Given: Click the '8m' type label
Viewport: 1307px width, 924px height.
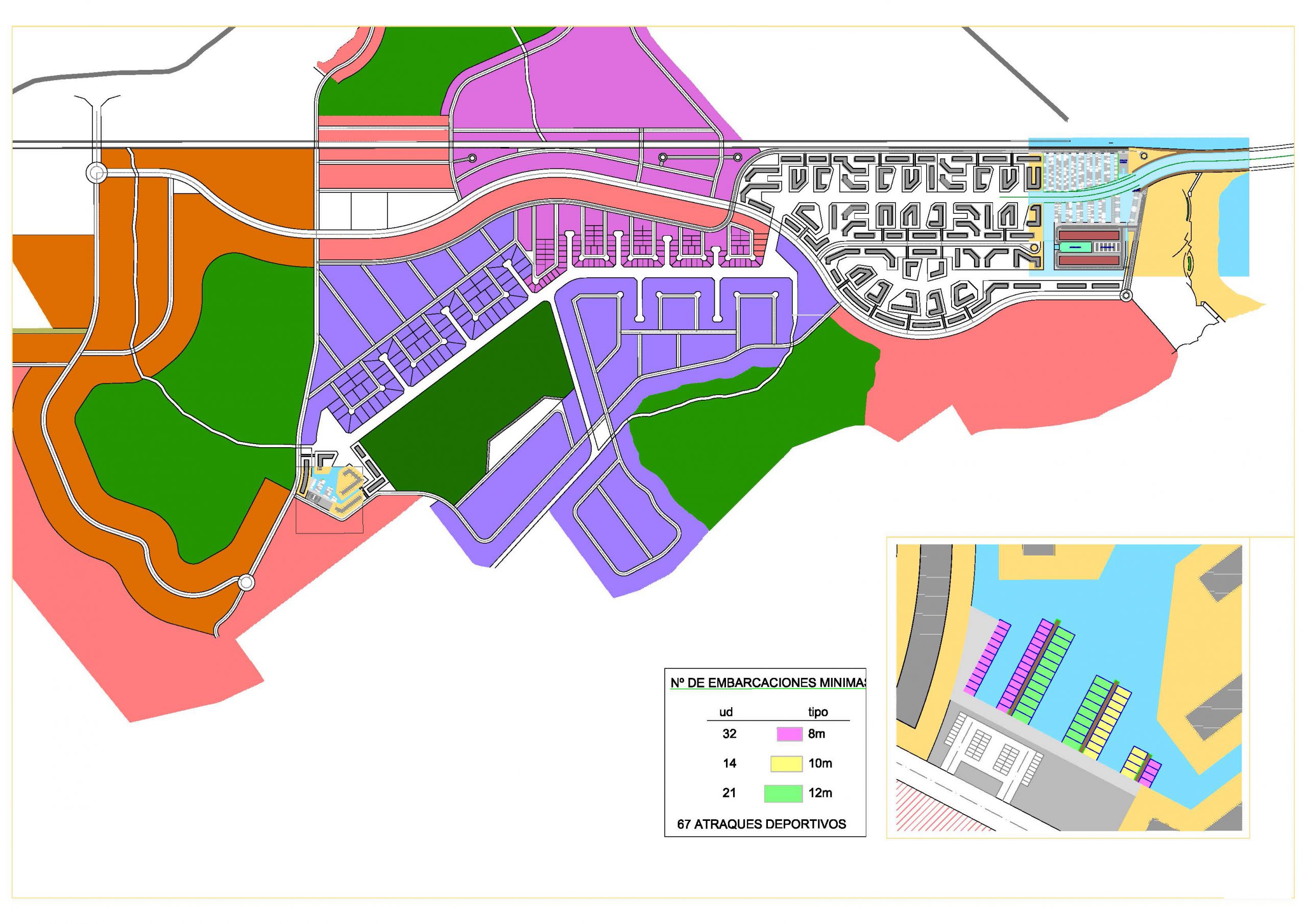Looking at the screenshot, I should [x=816, y=734].
